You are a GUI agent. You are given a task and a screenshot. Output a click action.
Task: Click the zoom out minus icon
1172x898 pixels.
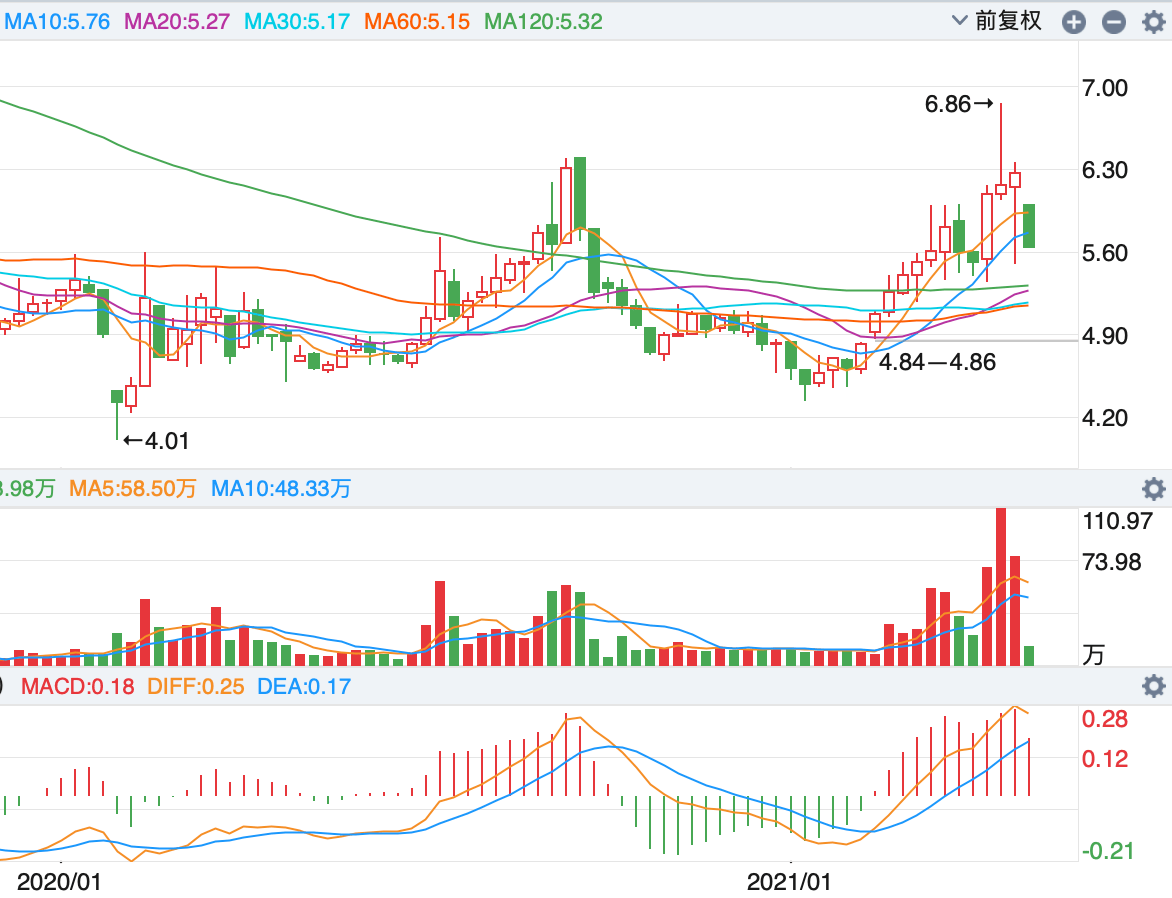[x=1114, y=22]
